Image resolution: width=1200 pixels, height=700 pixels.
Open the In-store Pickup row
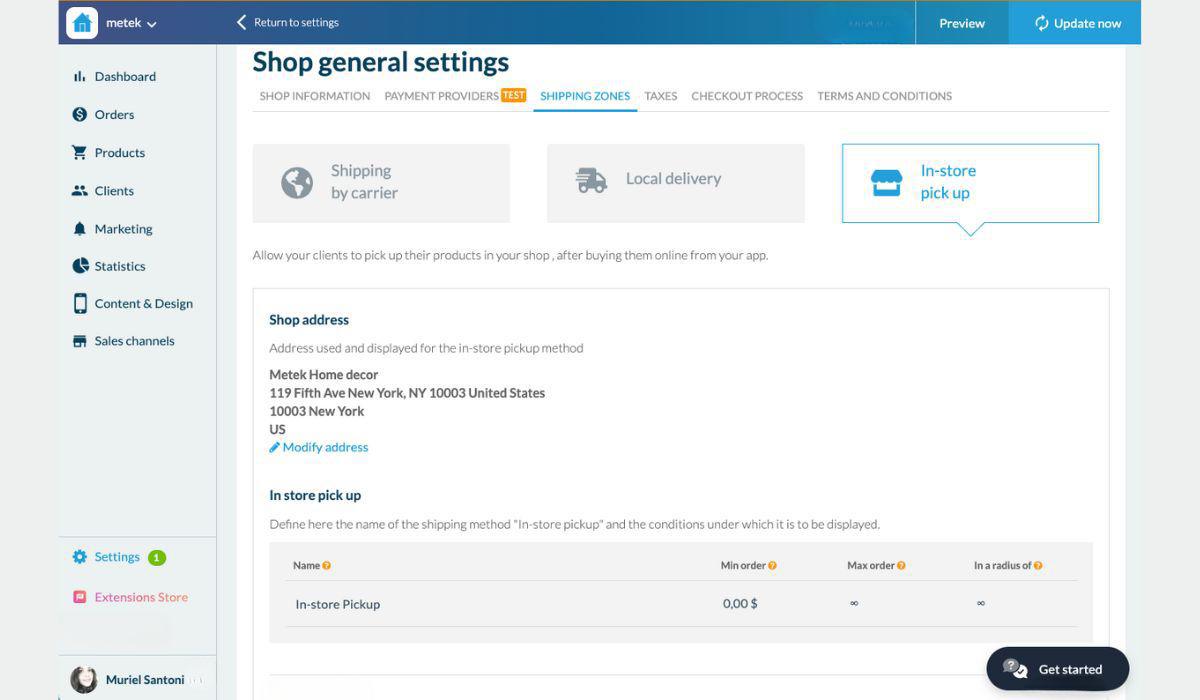tap(338, 604)
